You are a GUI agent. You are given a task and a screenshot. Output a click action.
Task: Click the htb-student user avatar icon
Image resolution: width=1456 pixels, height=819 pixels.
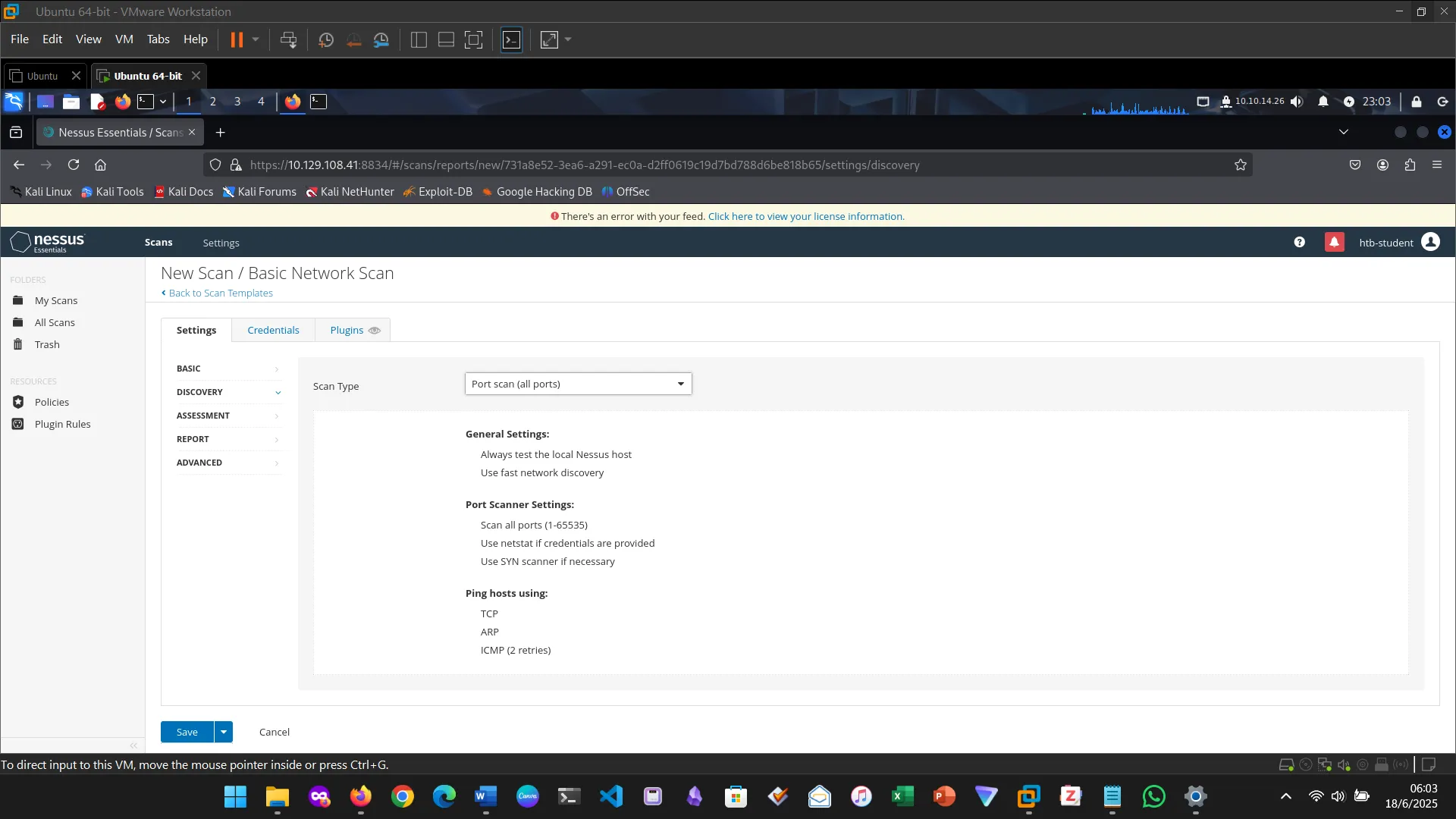click(1430, 242)
